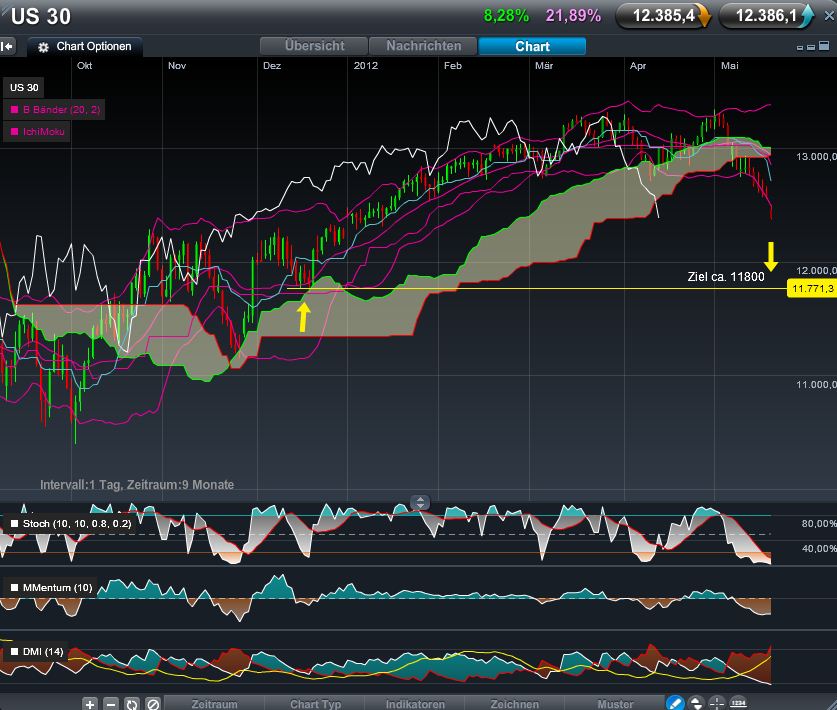
Task: Click the Okt month axis label
Action: 84,66
